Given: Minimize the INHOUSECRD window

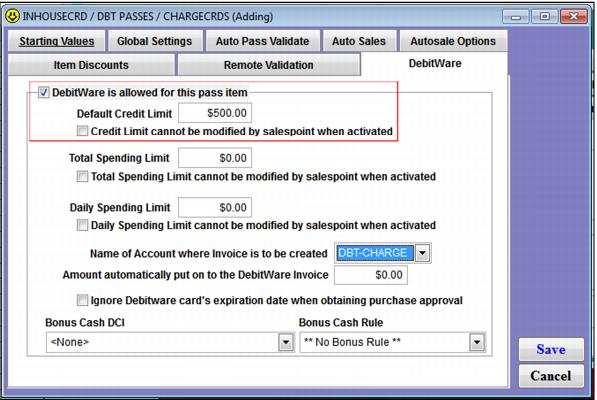Looking at the screenshot, I should 516,17.
